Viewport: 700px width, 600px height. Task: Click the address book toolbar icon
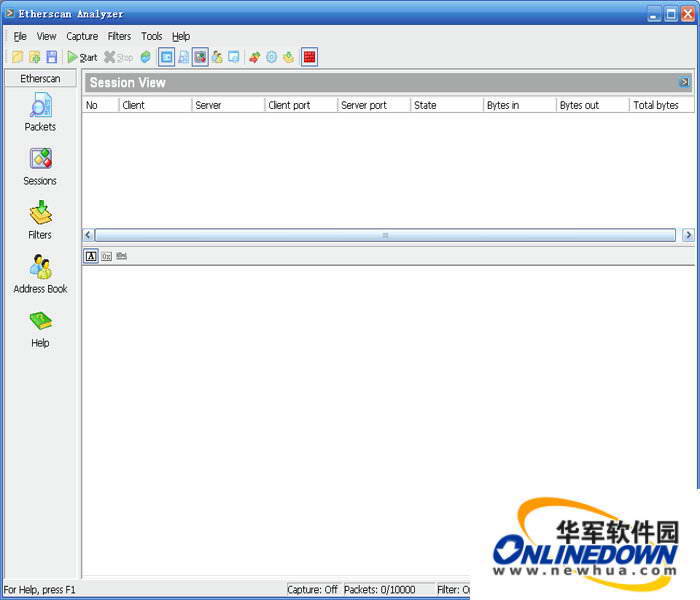[x=217, y=57]
